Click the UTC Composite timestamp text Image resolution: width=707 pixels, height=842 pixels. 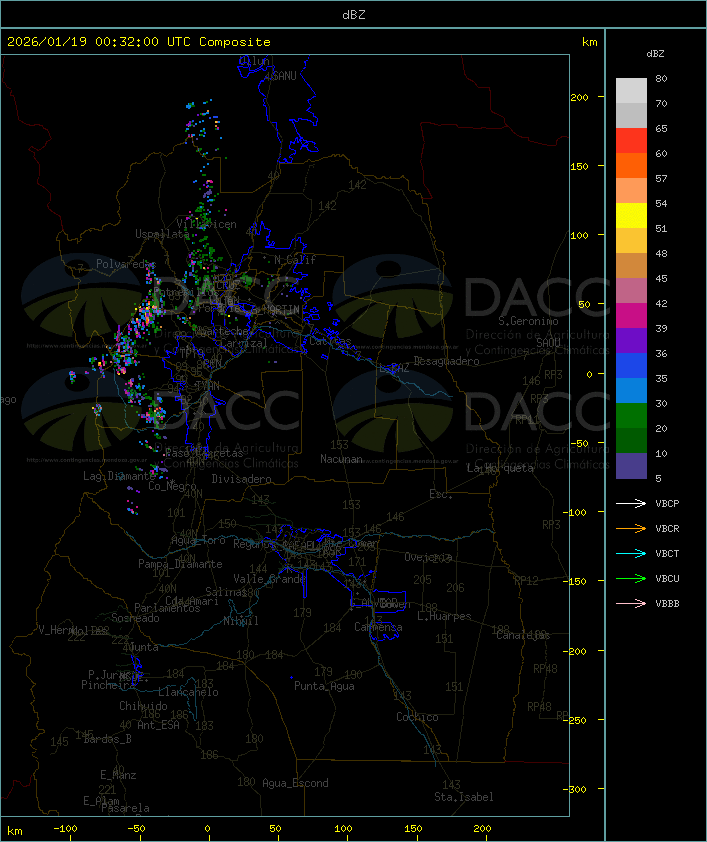[x=139, y=42]
